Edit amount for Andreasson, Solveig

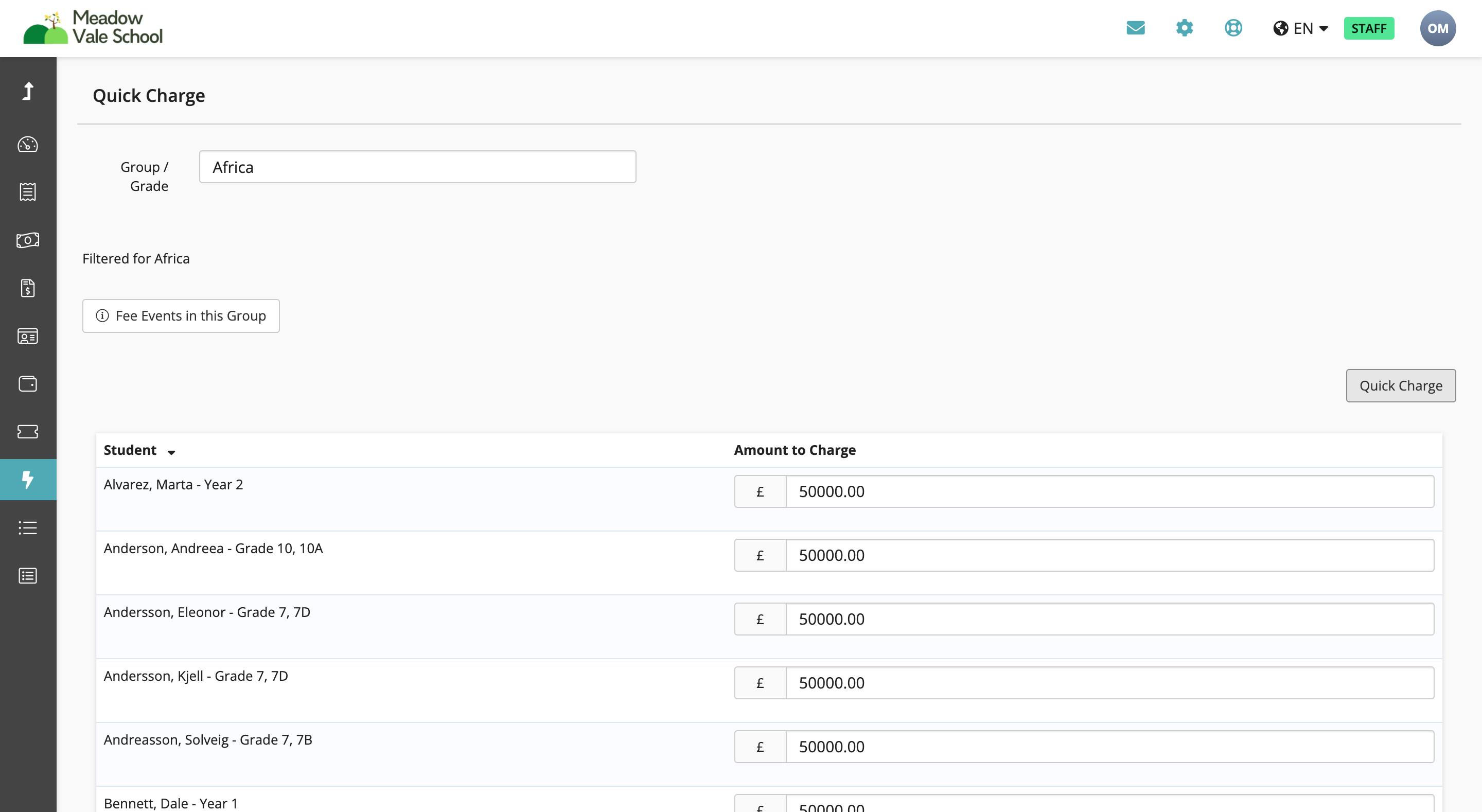tap(1109, 747)
